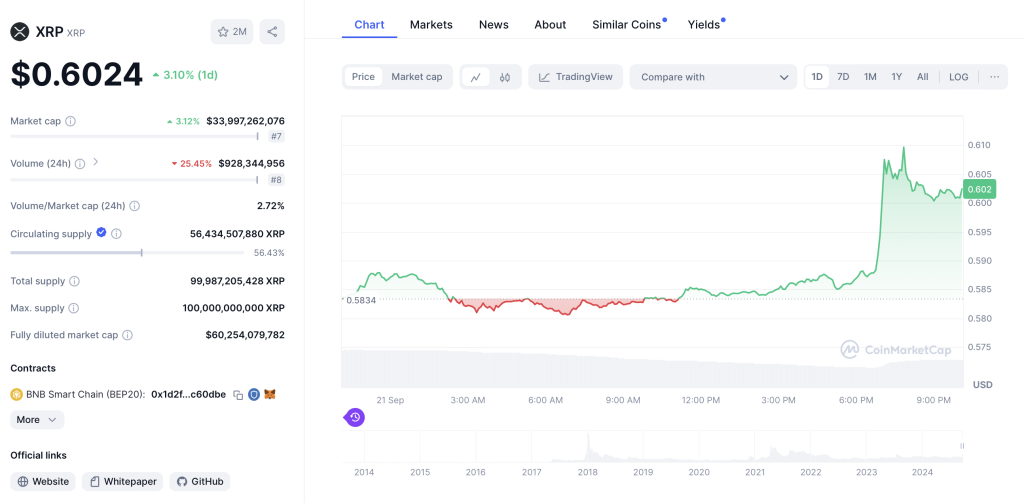
Task: Click the $928,344,956 volume value
Action: click(x=251, y=163)
